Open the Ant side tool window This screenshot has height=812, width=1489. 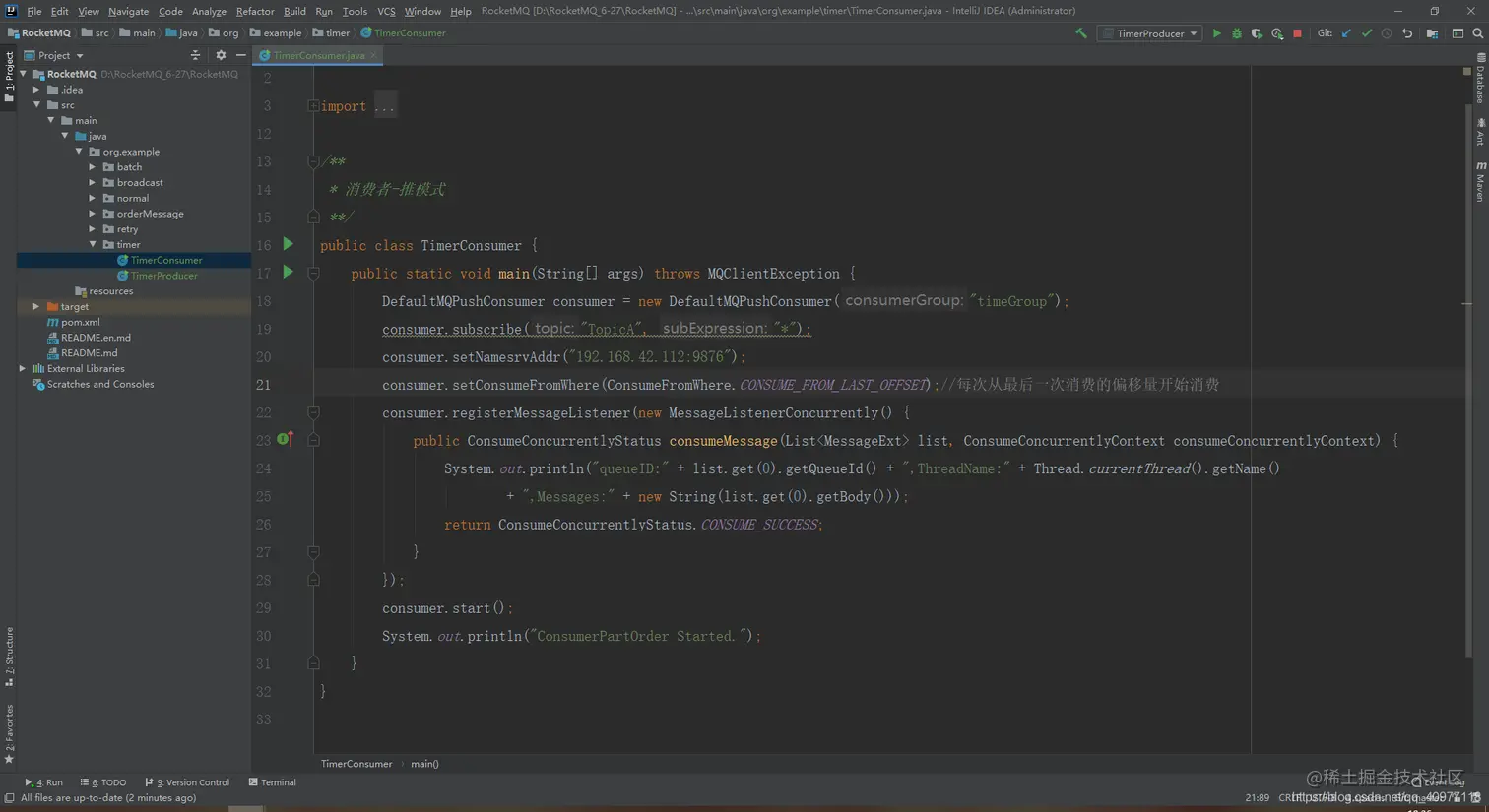click(1480, 132)
